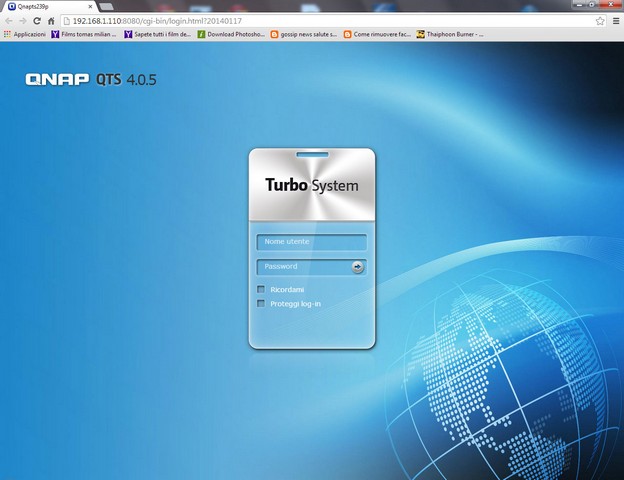Click the browser Forward arrow
The image size is (624, 480).
[23, 21]
